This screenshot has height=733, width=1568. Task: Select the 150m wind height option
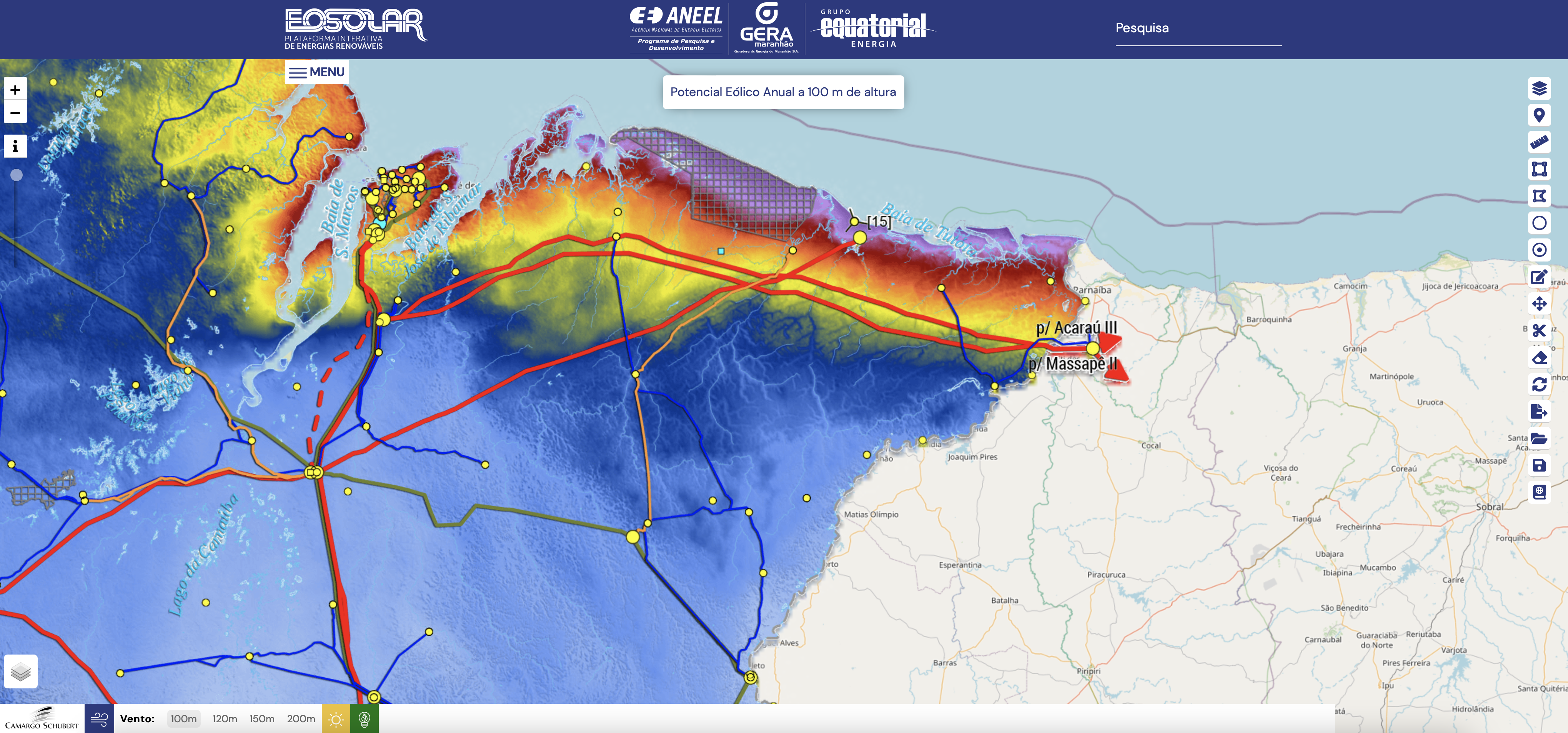(x=262, y=719)
